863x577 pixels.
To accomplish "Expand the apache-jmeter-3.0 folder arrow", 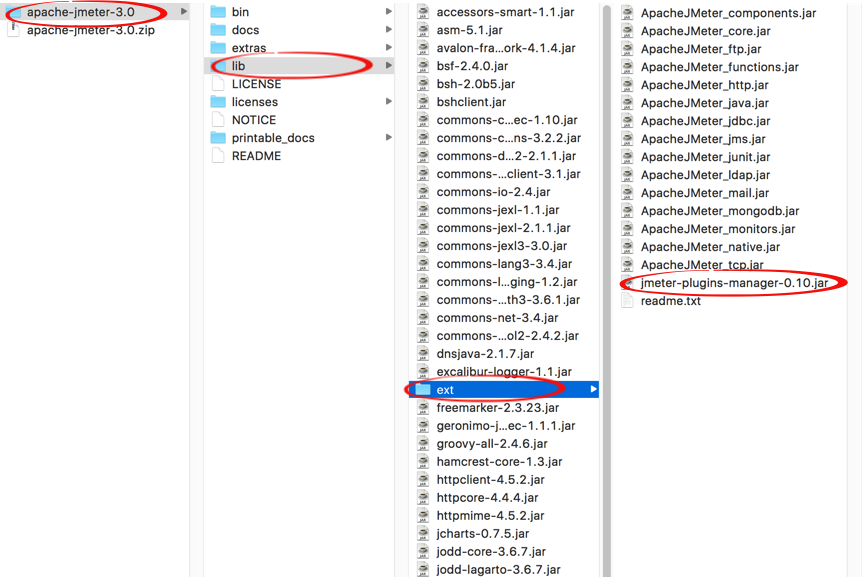I will (x=183, y=12).
